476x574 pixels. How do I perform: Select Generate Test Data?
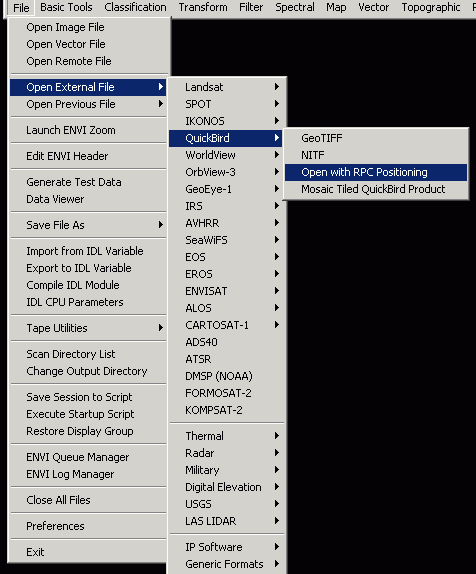[88, 182]
